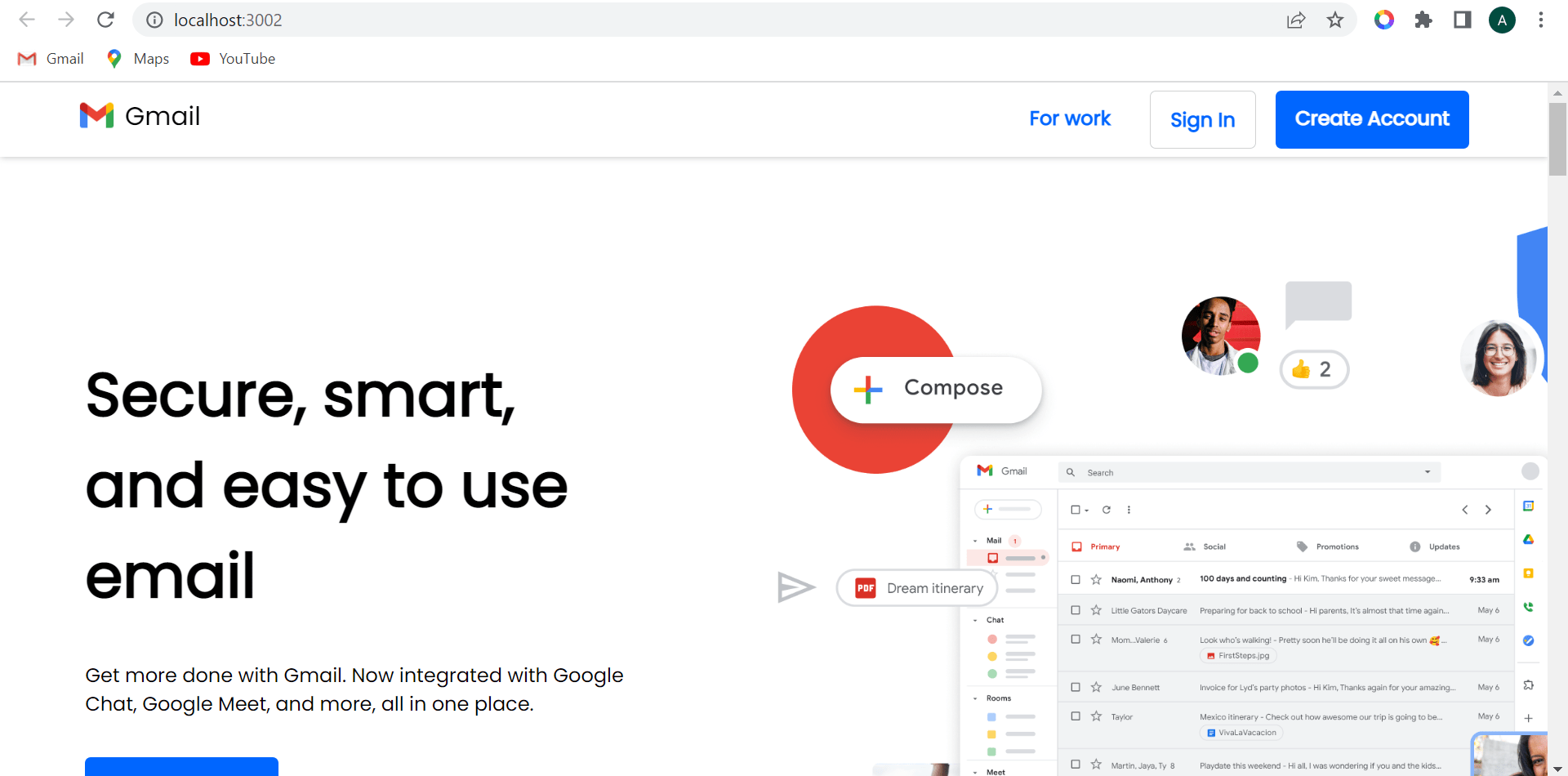The height and width of the screenshot is (776, 1568).
Task: Bookmark this page with the star icon
Action: click(1335, 20)
